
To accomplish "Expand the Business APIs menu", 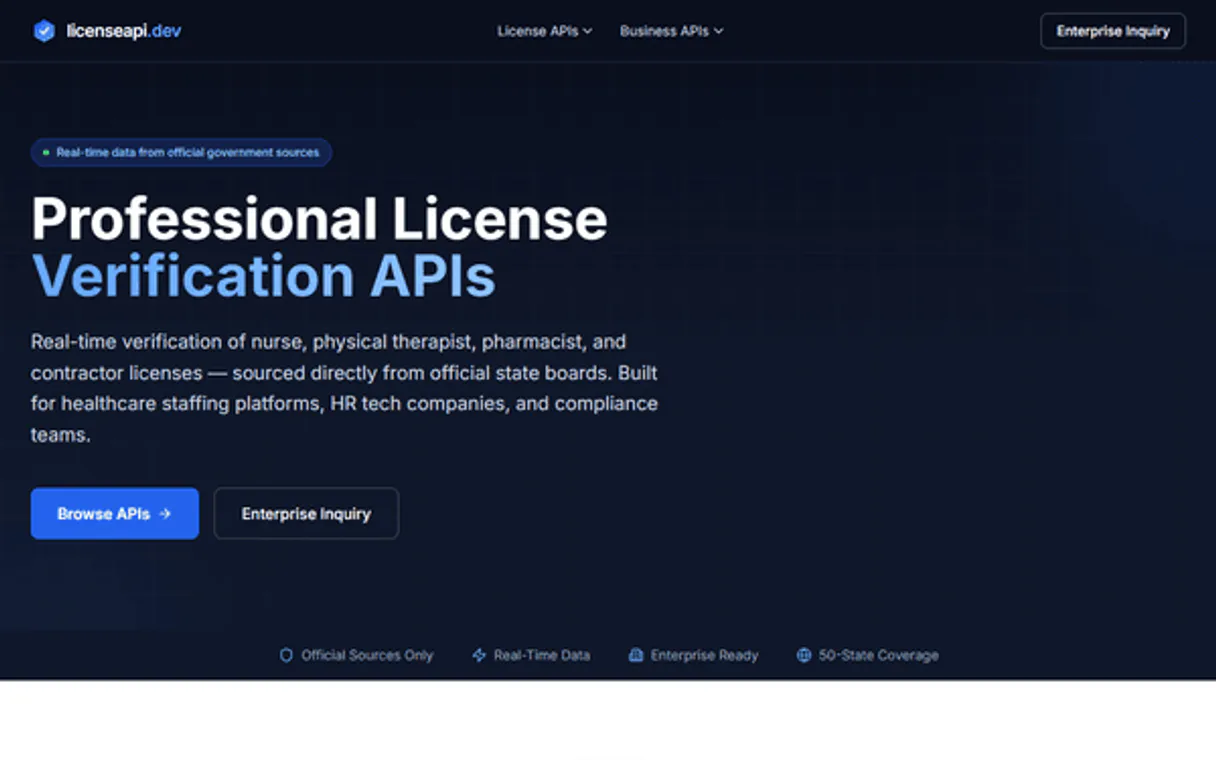I will [x=671, y=31].
